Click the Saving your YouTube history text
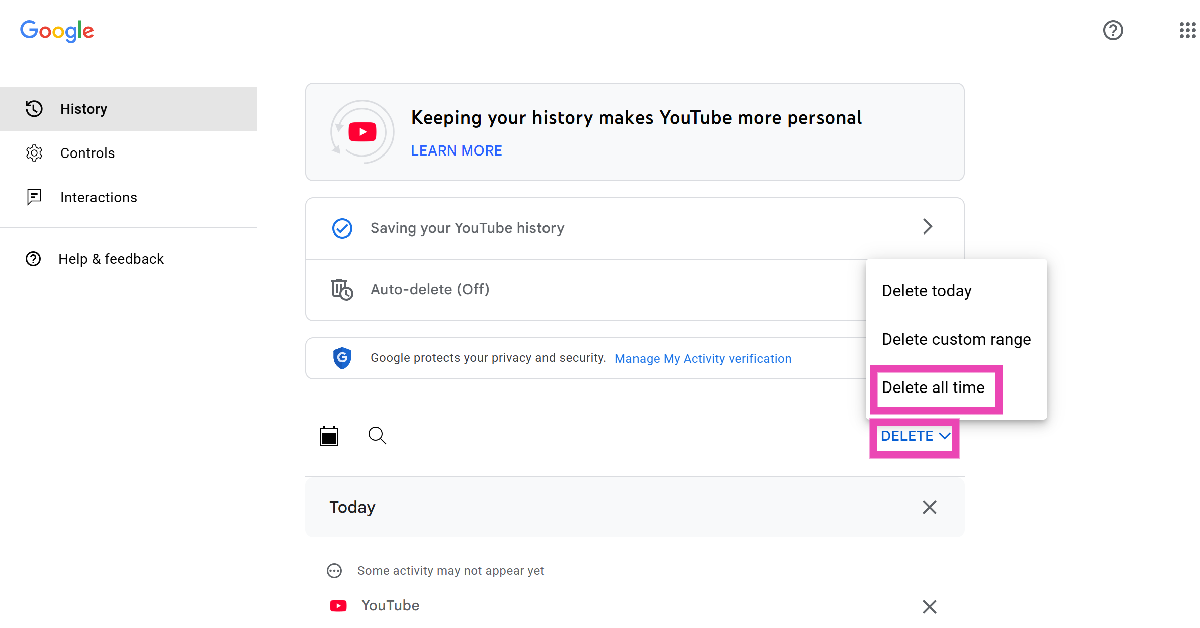The height and width of the screenshot is (628, 1200). coord(468,228)
